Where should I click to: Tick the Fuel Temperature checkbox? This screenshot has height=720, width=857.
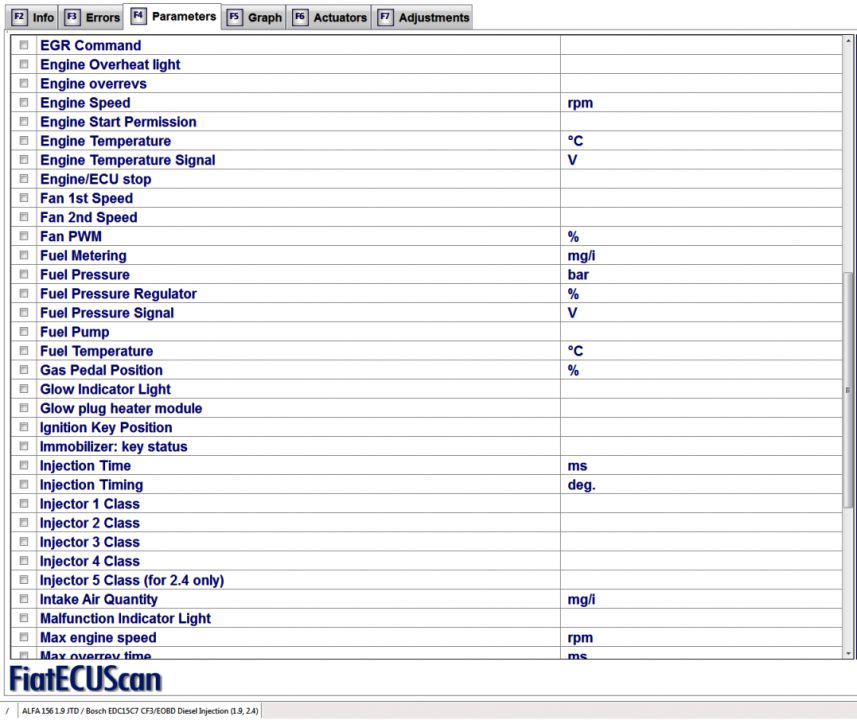pyautogui.click(x=24, y=350)
